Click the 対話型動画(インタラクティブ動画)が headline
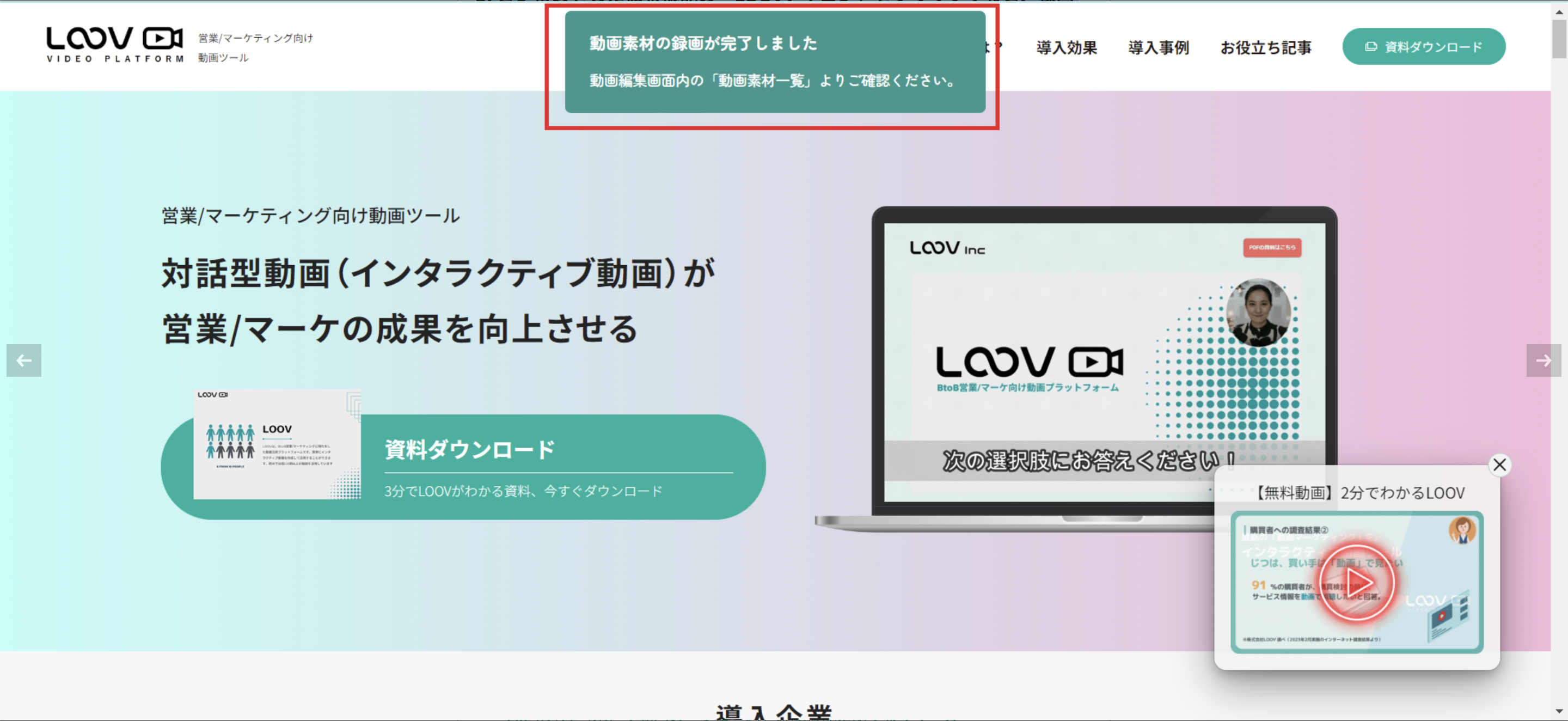The height and width of the screenshot is (721, 1568). [x=438, y=273]
